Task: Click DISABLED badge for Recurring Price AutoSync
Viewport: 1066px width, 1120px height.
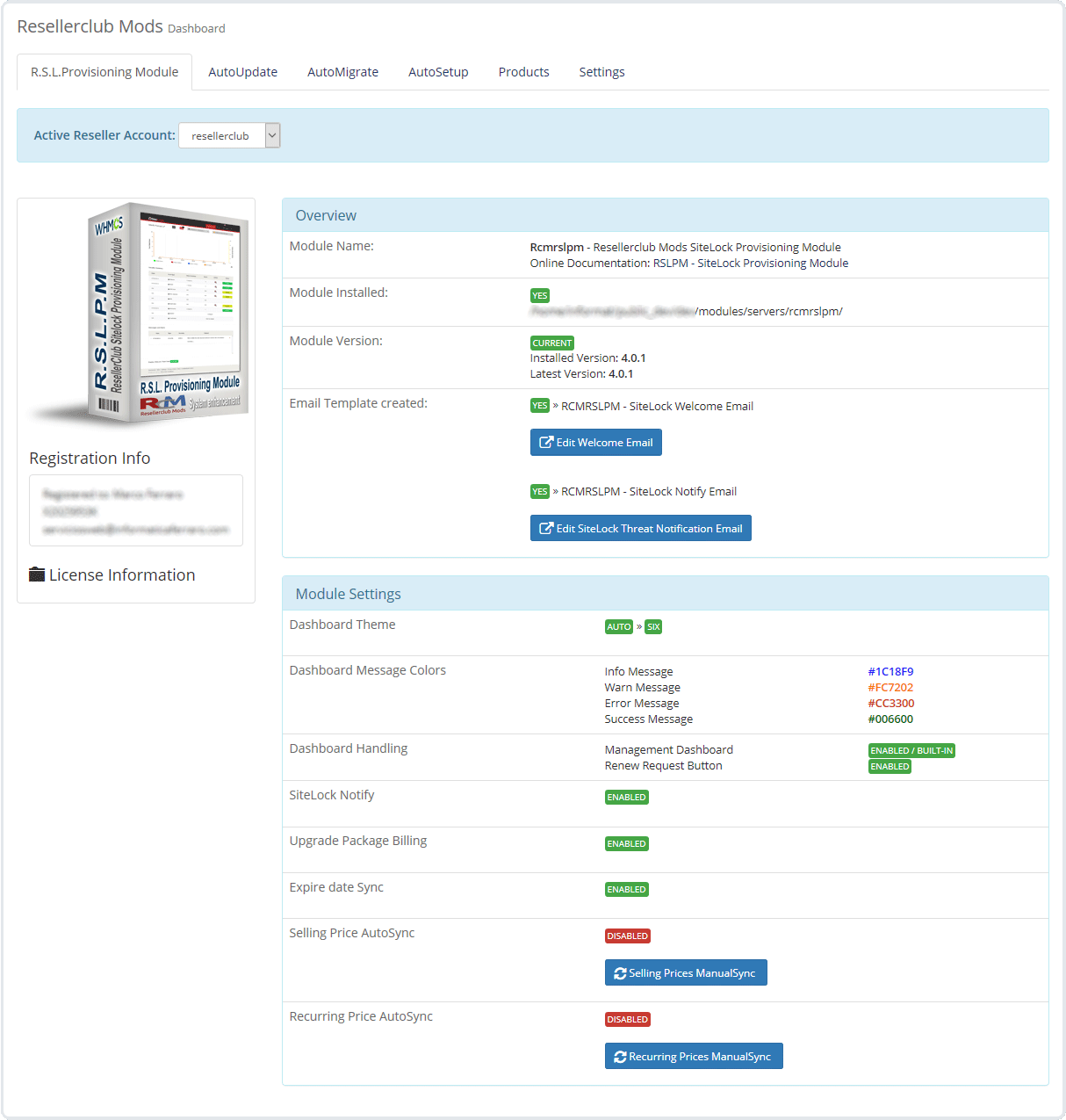Action: (628, 1020)
